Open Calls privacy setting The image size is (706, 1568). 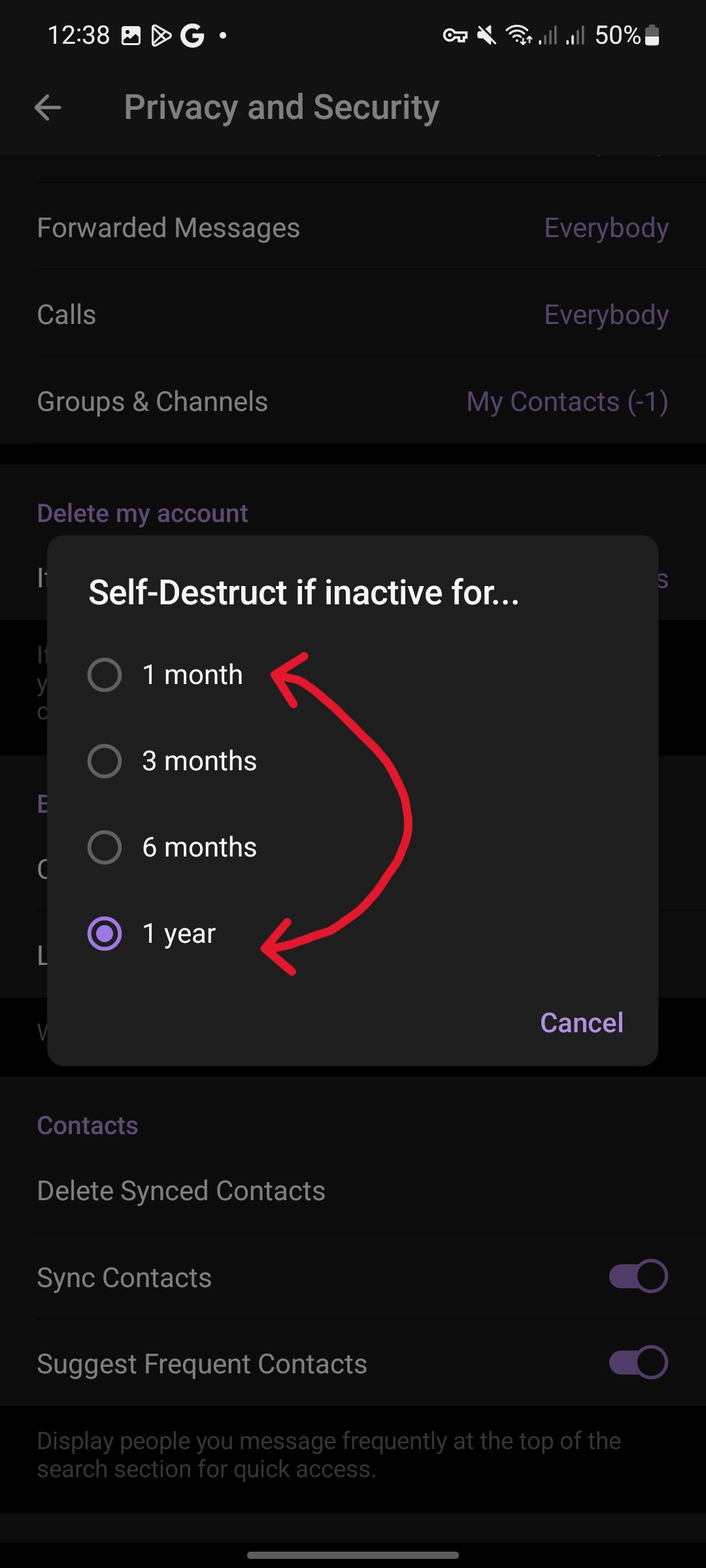click(x=353, y=315)
